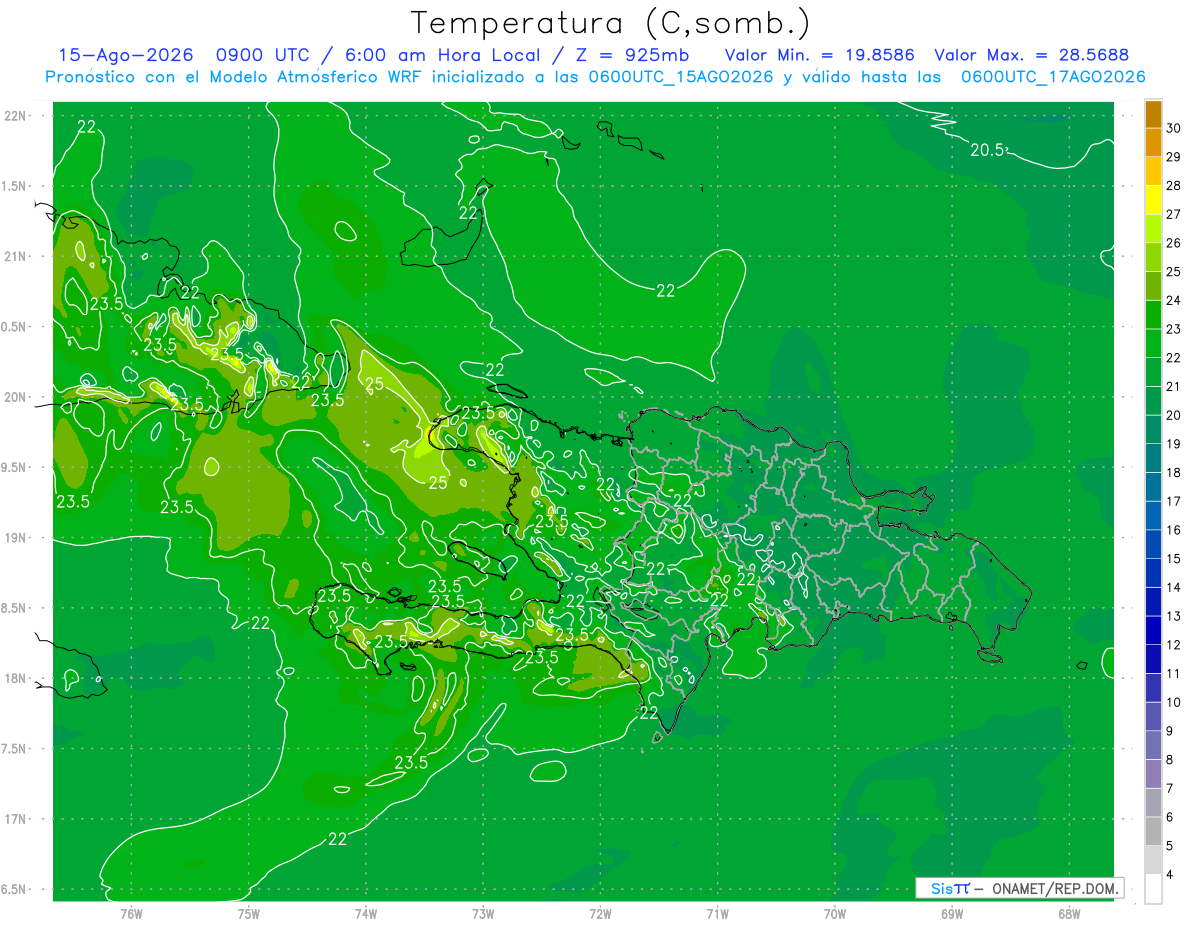Click the '75W' longitude label
Image resolution: width=1200 pixels, height=927 pixels.
click(248, 913)
